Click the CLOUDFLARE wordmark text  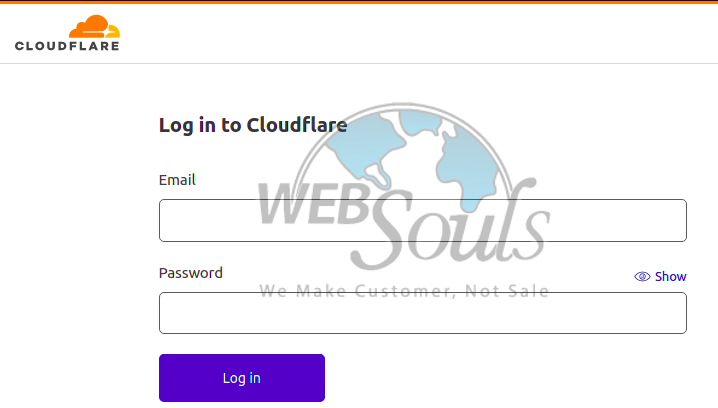(x=67, y=46)
